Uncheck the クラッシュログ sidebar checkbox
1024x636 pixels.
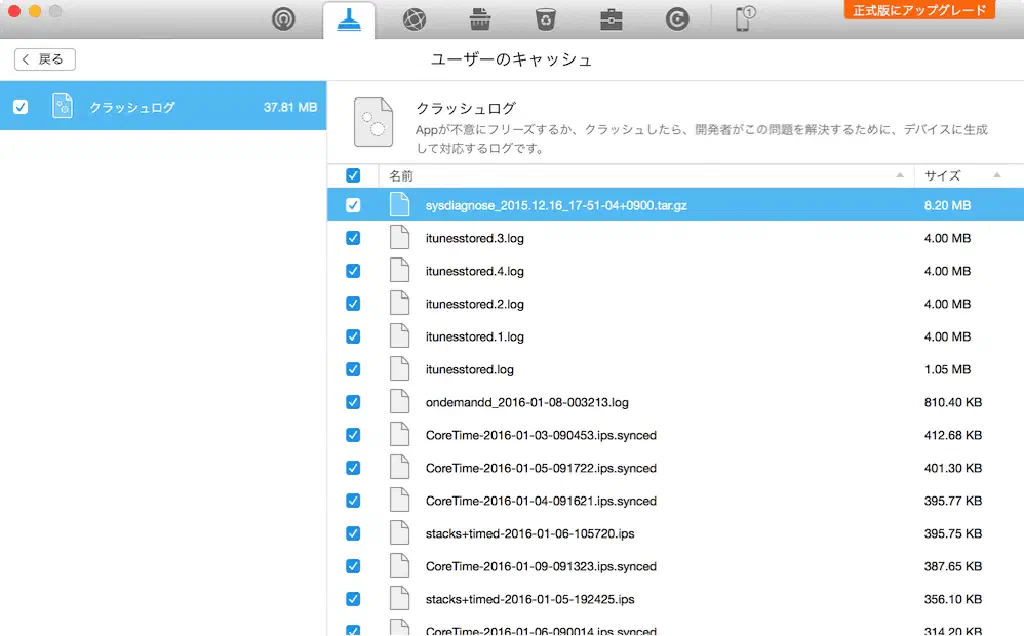(x=21, y=107)
